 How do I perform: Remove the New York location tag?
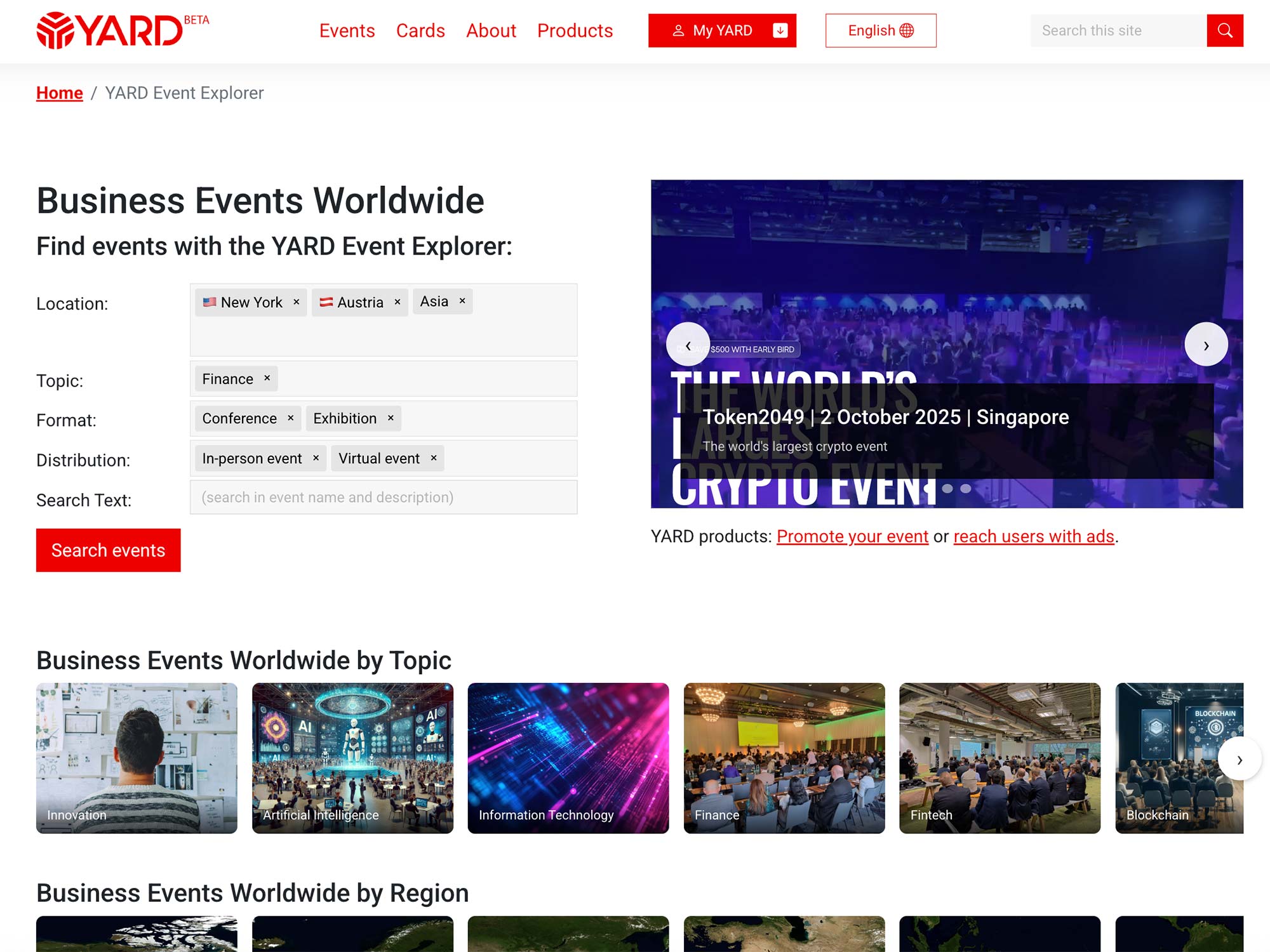click(297, 302)
